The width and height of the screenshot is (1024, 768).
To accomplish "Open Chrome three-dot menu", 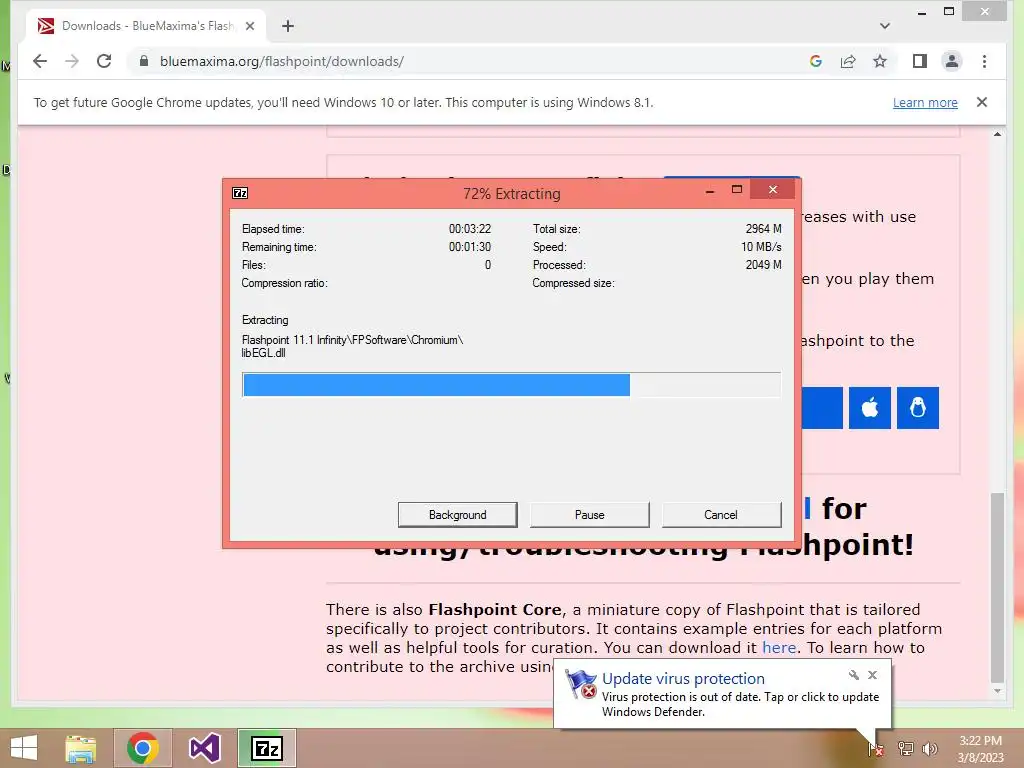I will click(x=984, y=61).
